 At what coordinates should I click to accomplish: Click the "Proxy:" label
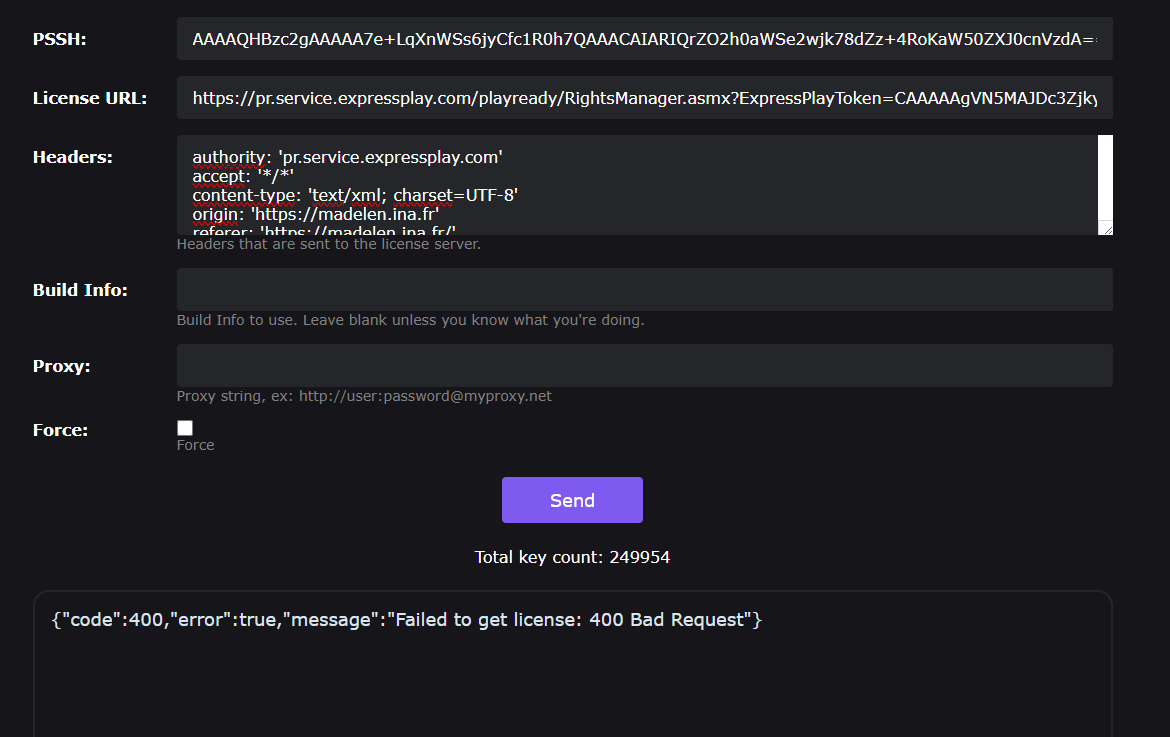click(x=62, y=366)
